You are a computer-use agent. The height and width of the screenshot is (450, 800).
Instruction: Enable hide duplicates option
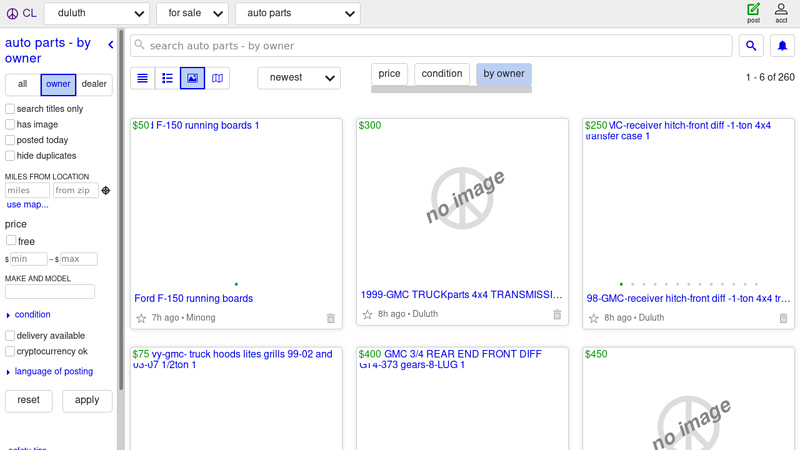(10, 155)
